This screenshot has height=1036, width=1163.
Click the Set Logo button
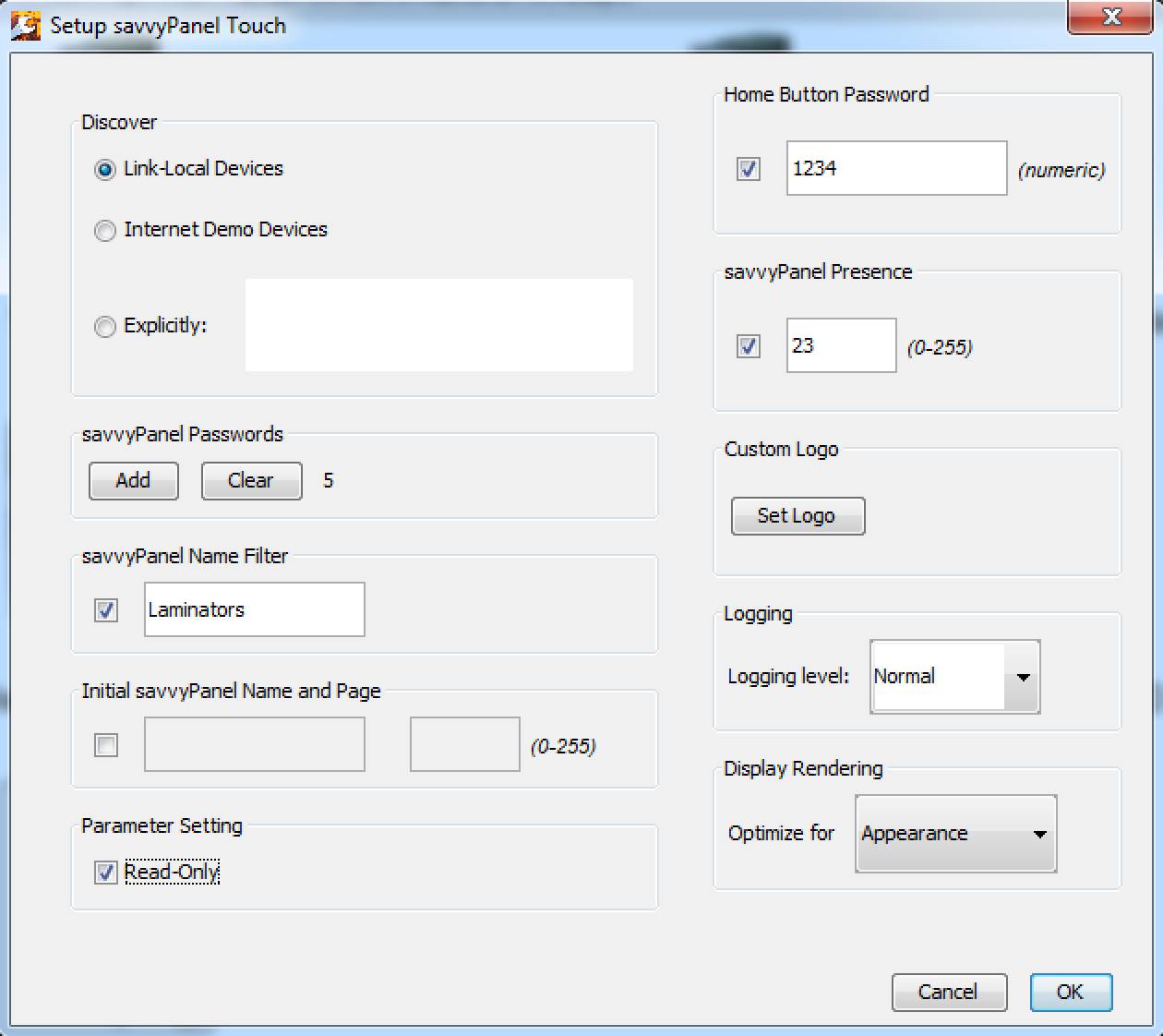click(797, 516)
